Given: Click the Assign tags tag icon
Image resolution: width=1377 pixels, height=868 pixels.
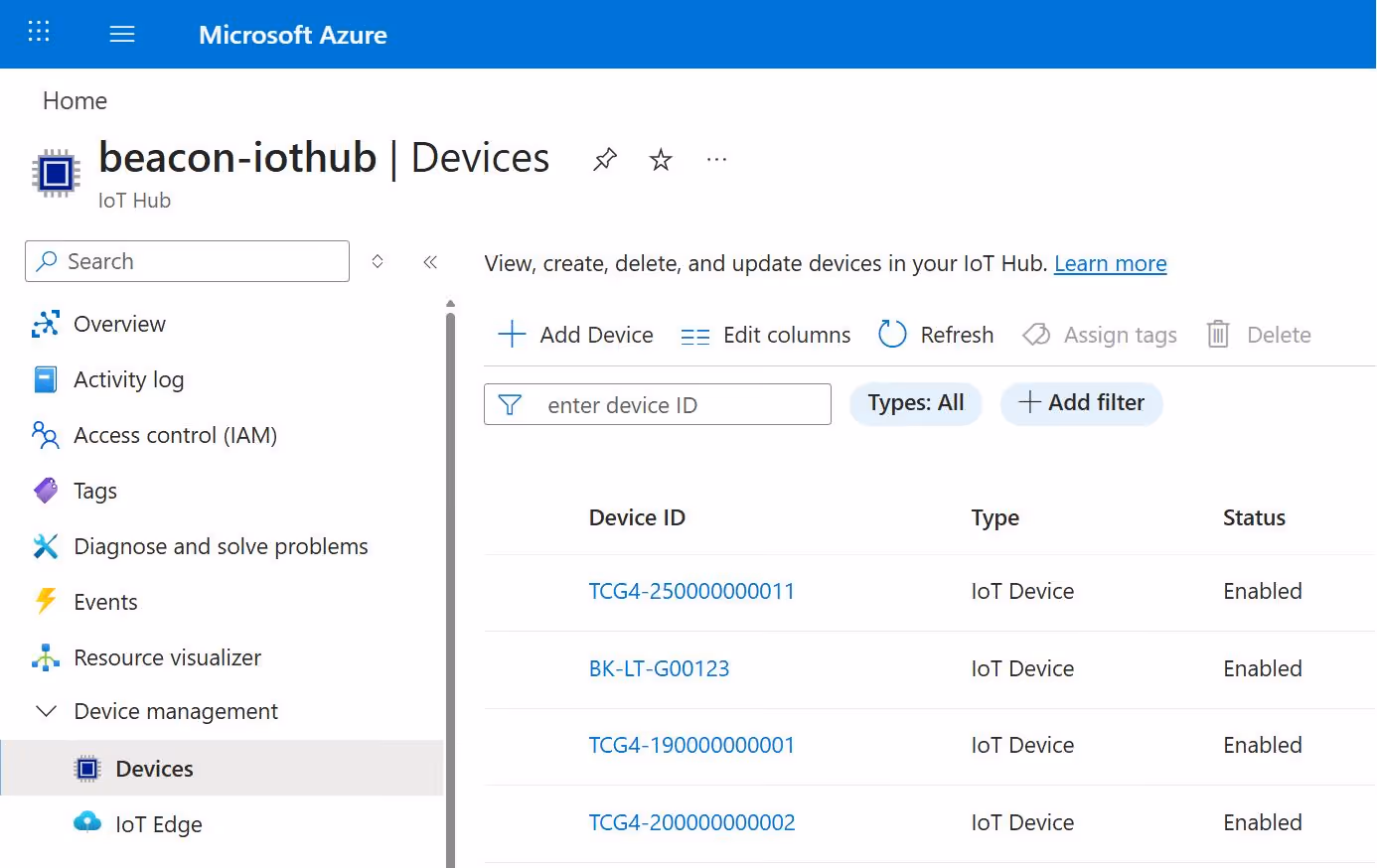Looking at the screenshot, I should 1036,335.
